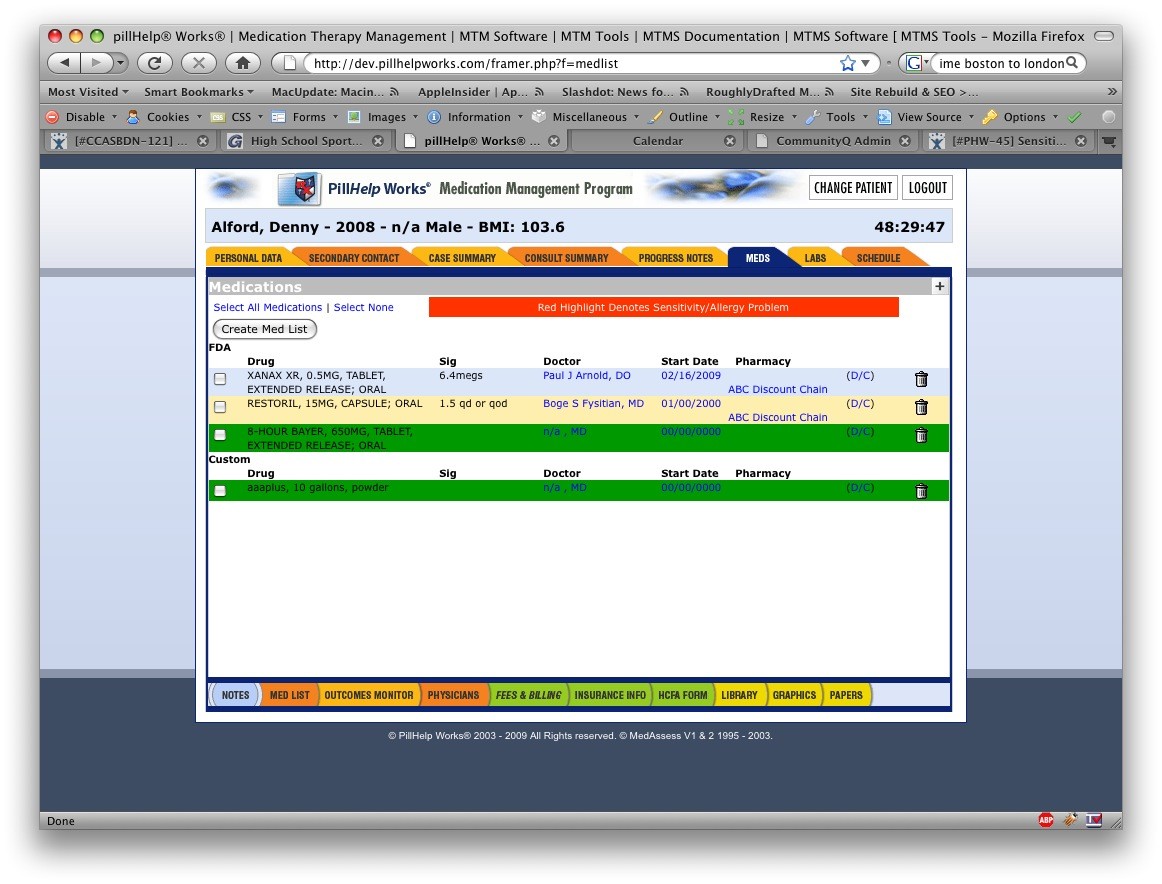Tick the RESTORIL medication checkbox
This screenshot has height=884, width=1162.
pyautogui.click(x=220, y=407)
